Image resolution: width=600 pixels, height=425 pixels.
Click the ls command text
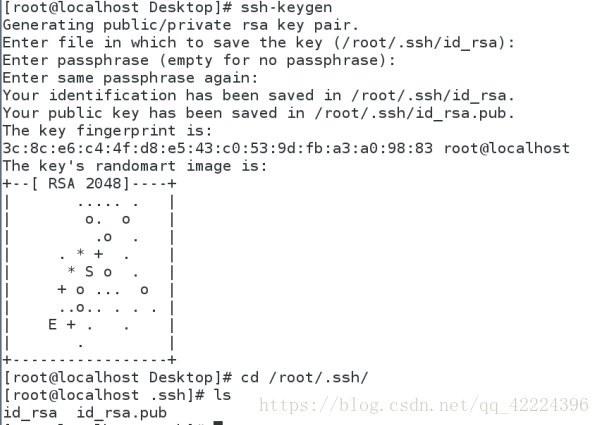[x=222, y=395]
